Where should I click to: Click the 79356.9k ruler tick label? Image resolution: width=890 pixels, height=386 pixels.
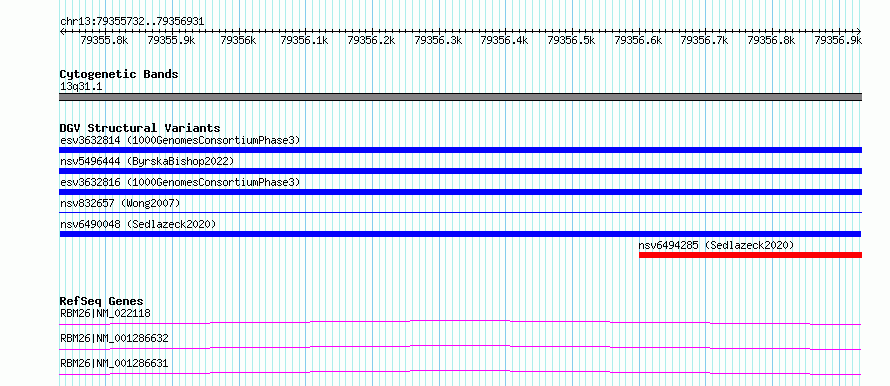[x=838, y=40]
